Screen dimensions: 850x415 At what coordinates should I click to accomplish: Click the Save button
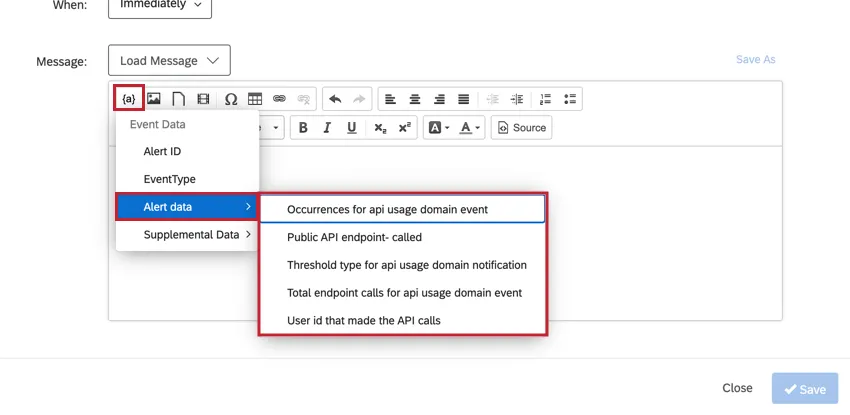coord(805,388)
